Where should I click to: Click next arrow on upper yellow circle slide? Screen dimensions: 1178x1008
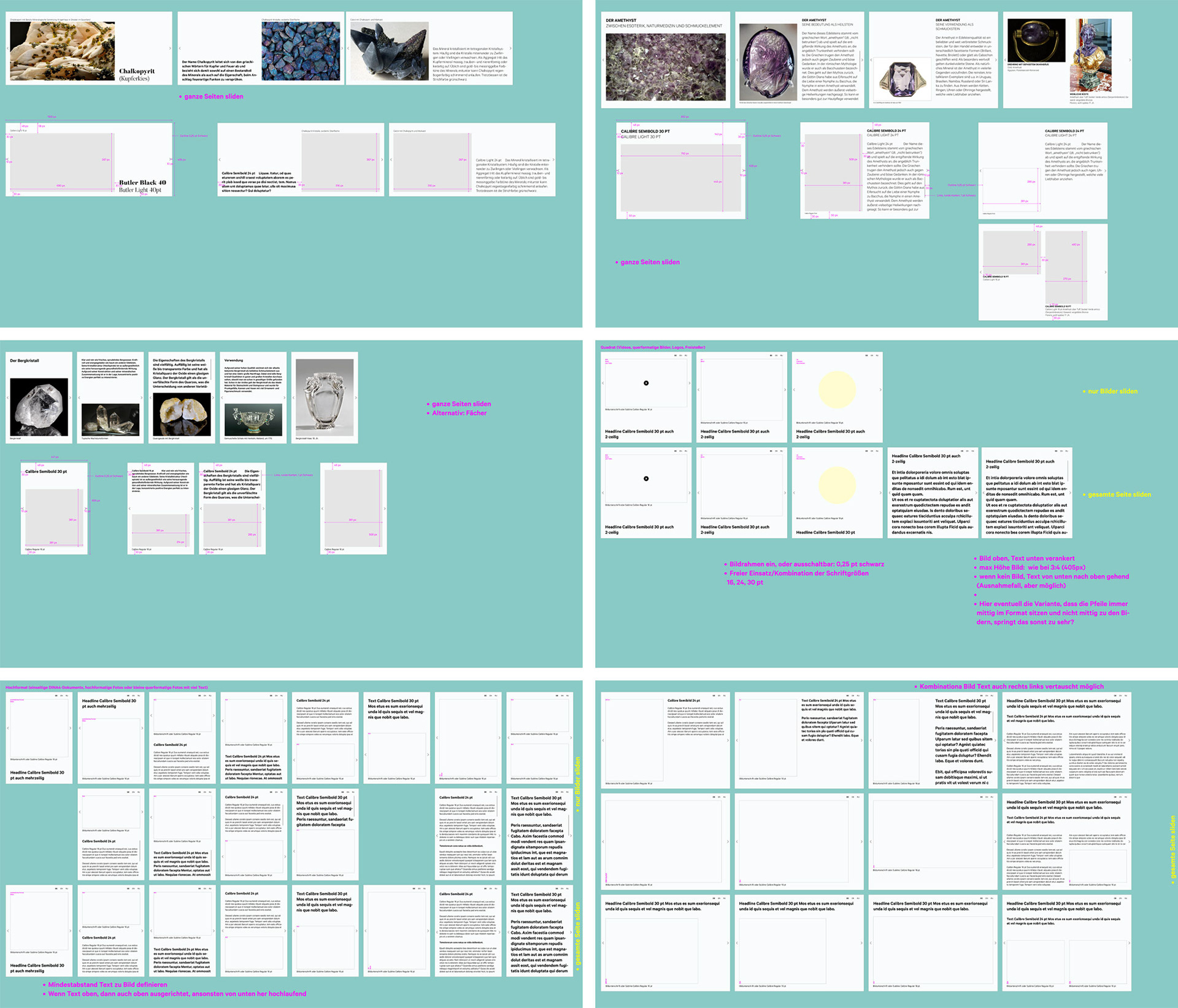click(x=880, y=390)
